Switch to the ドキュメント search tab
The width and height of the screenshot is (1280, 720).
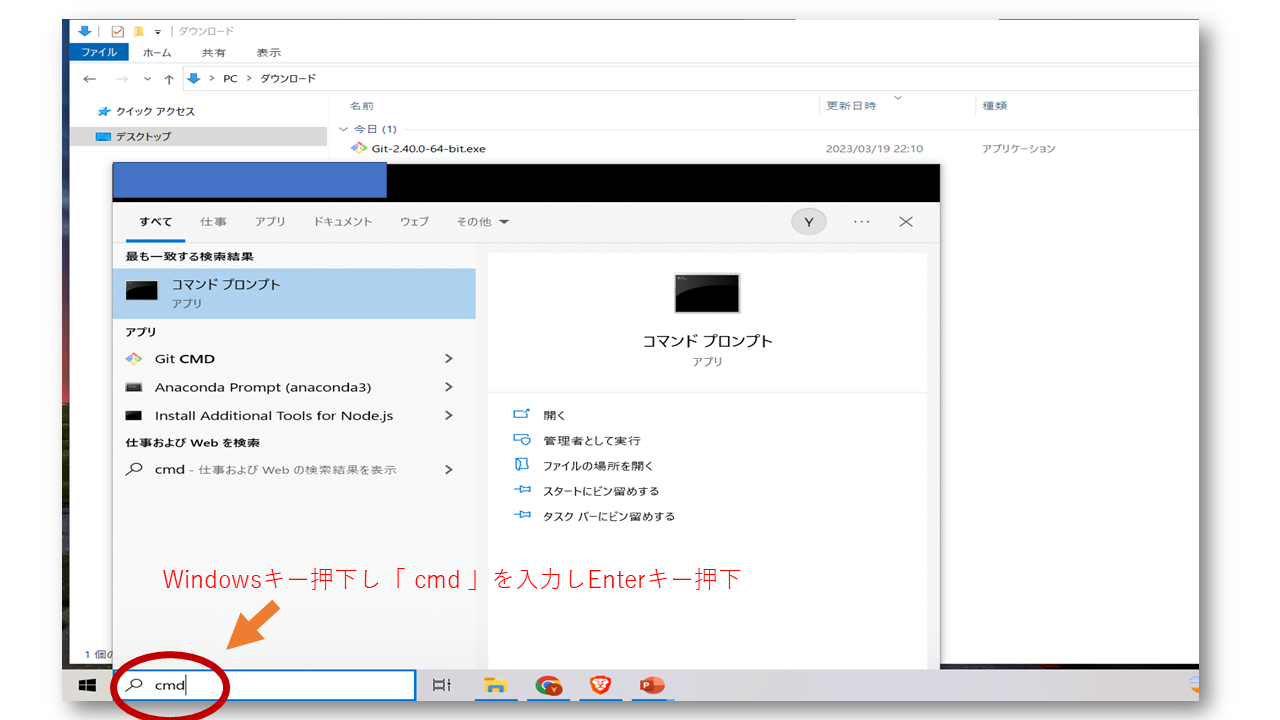tap(342, 222)
